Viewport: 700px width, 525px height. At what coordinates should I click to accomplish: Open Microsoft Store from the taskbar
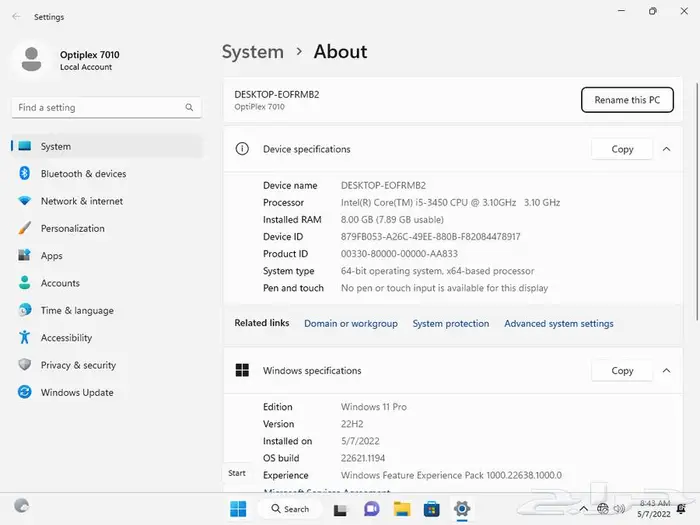tap(432, 508)
